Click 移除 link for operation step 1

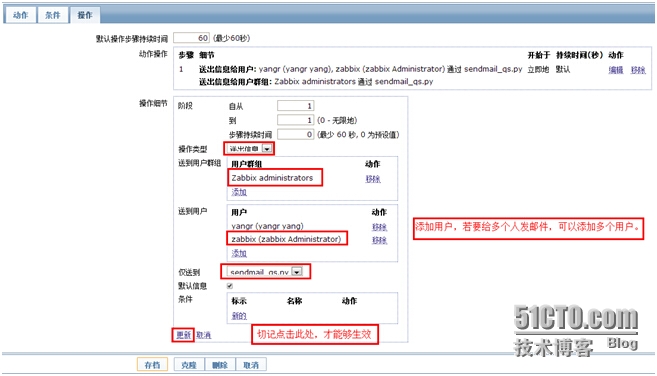tap(638, 70)
